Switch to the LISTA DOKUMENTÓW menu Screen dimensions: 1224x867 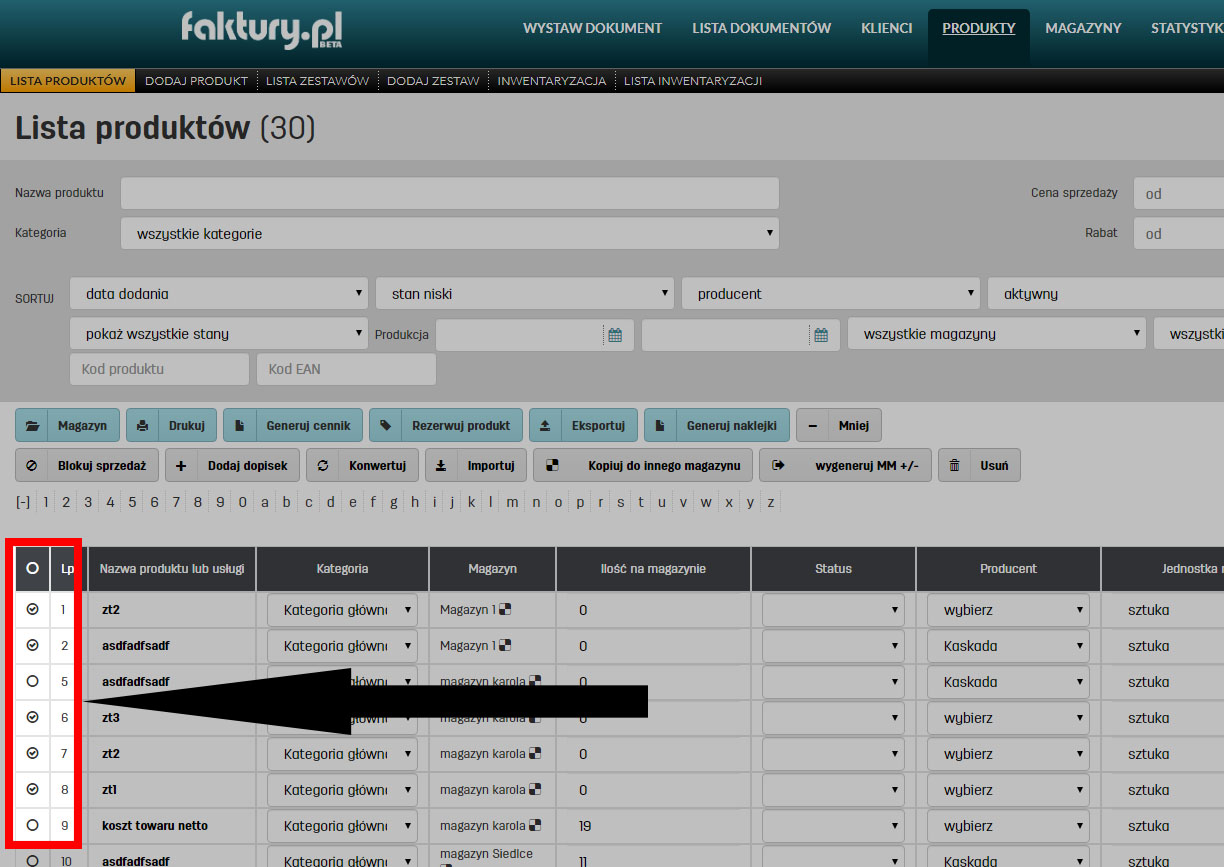761,28
